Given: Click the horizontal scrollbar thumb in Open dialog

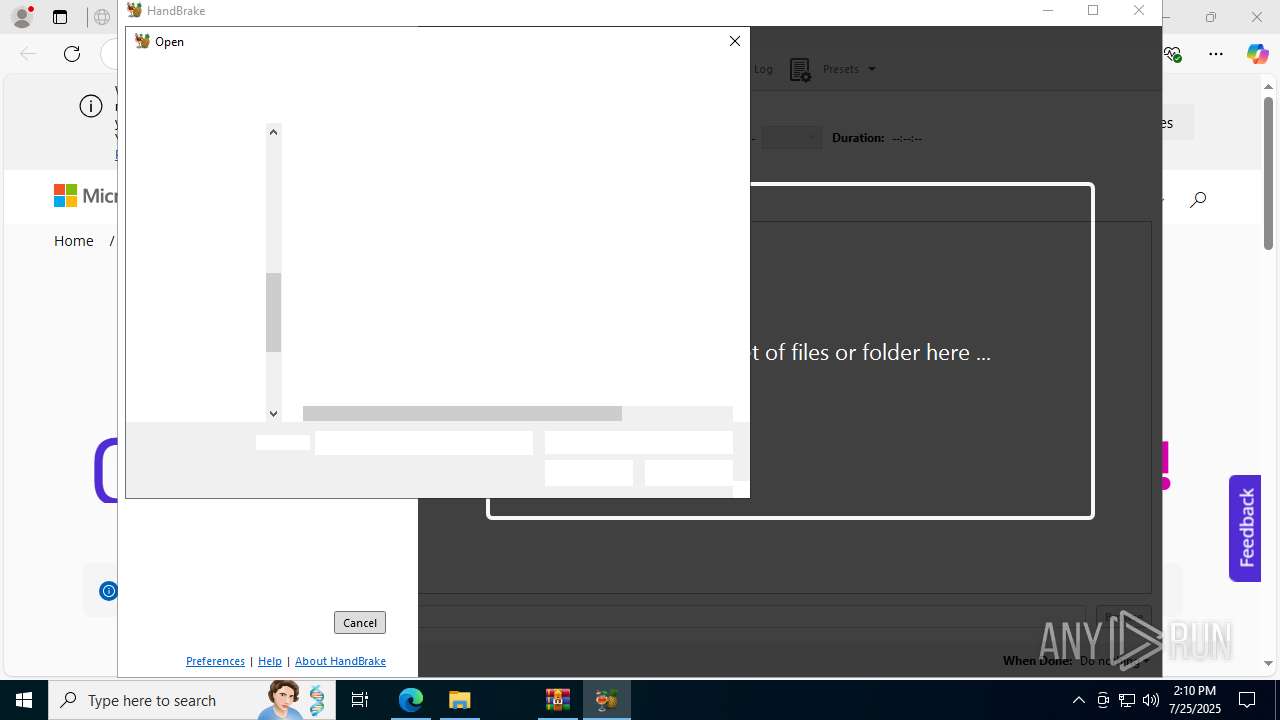Looking at the screenshot, I should click(x=462, y=413).
